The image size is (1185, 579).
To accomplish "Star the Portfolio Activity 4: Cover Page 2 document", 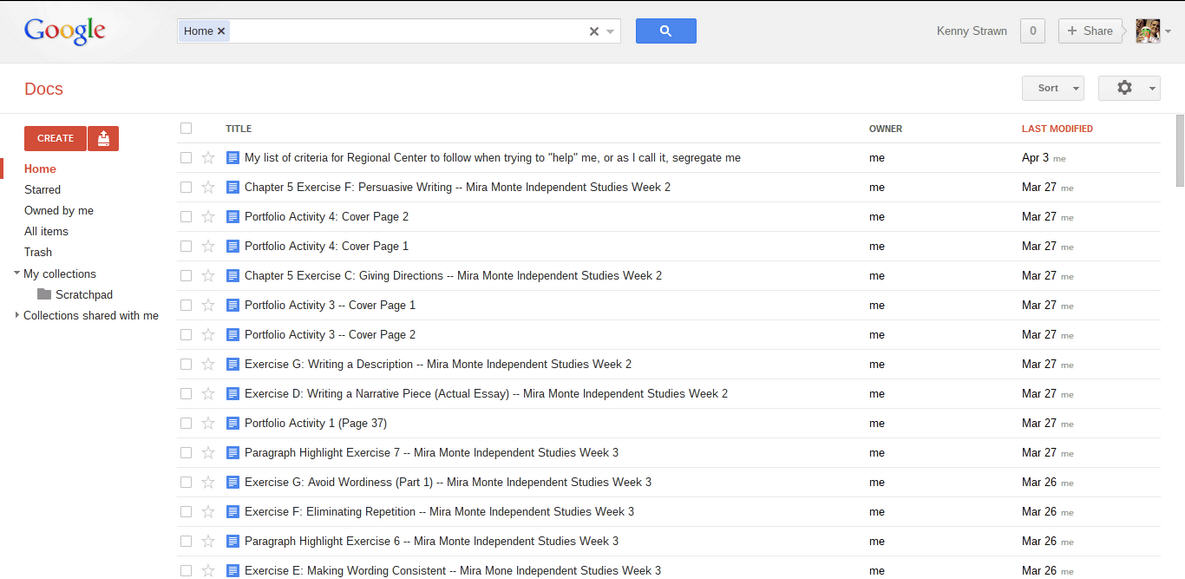I will pos(208,217).
